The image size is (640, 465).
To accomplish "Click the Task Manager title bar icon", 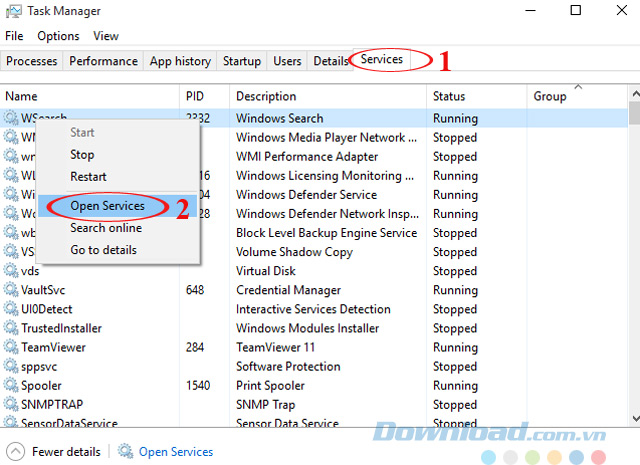I will tap(13, 12).
